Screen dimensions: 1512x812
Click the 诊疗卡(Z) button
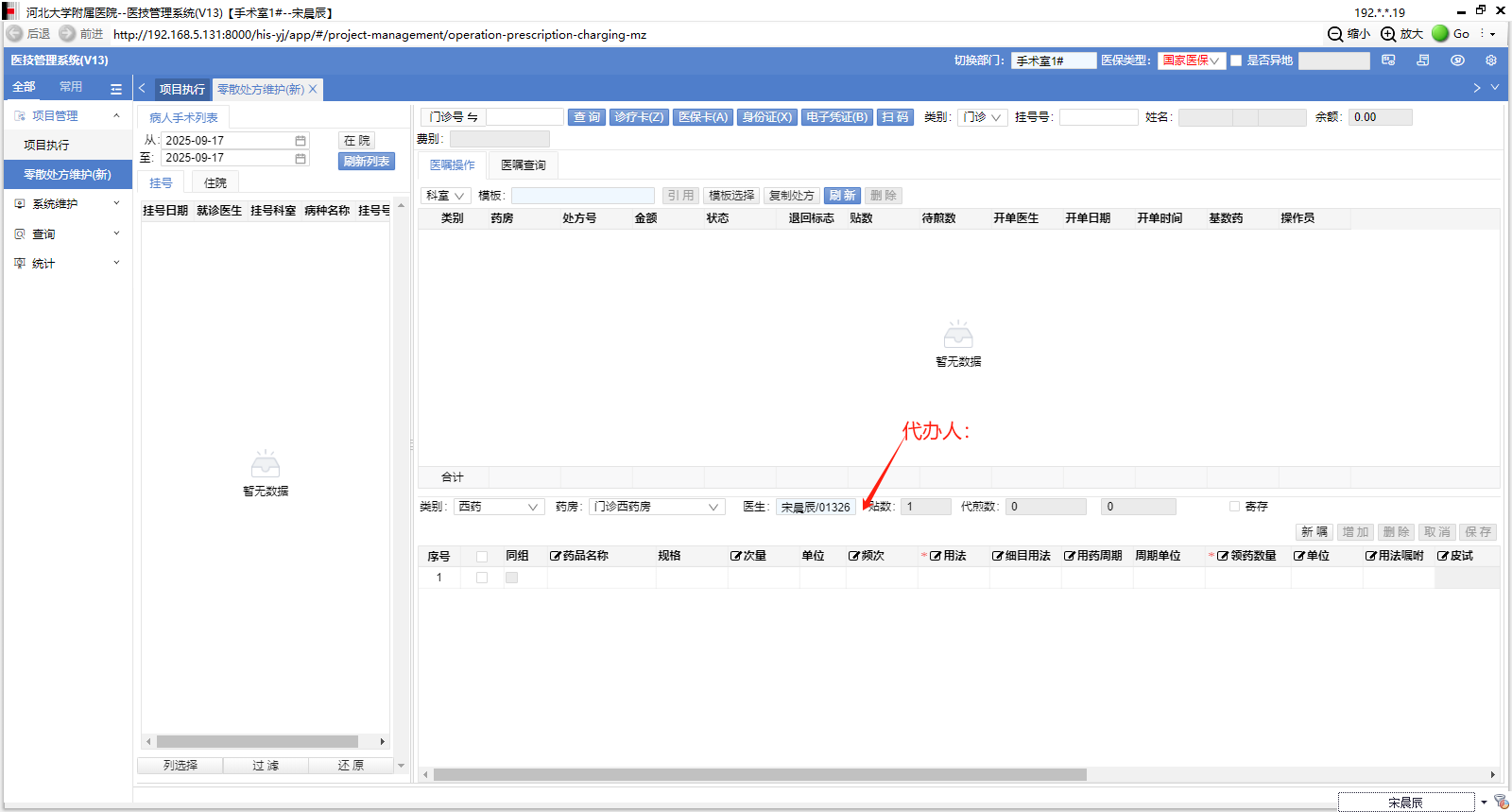(x=639, y=117)
